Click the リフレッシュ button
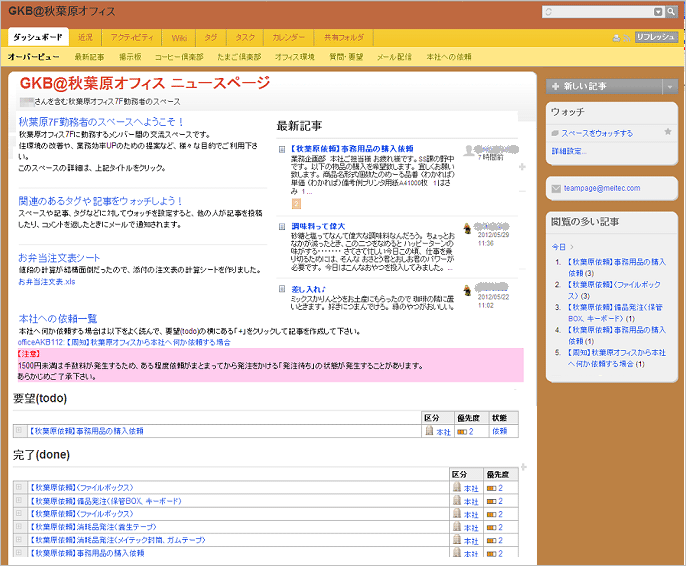686x566 pixels. (x=656, y=37)
